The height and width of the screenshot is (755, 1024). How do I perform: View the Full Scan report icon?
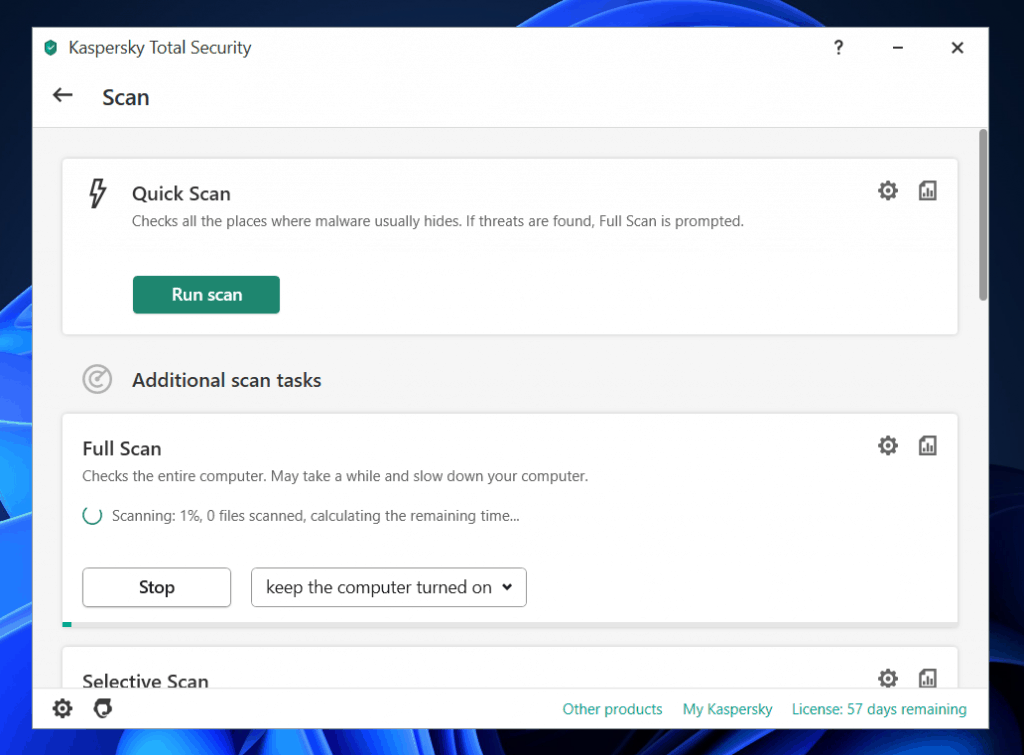927,445
